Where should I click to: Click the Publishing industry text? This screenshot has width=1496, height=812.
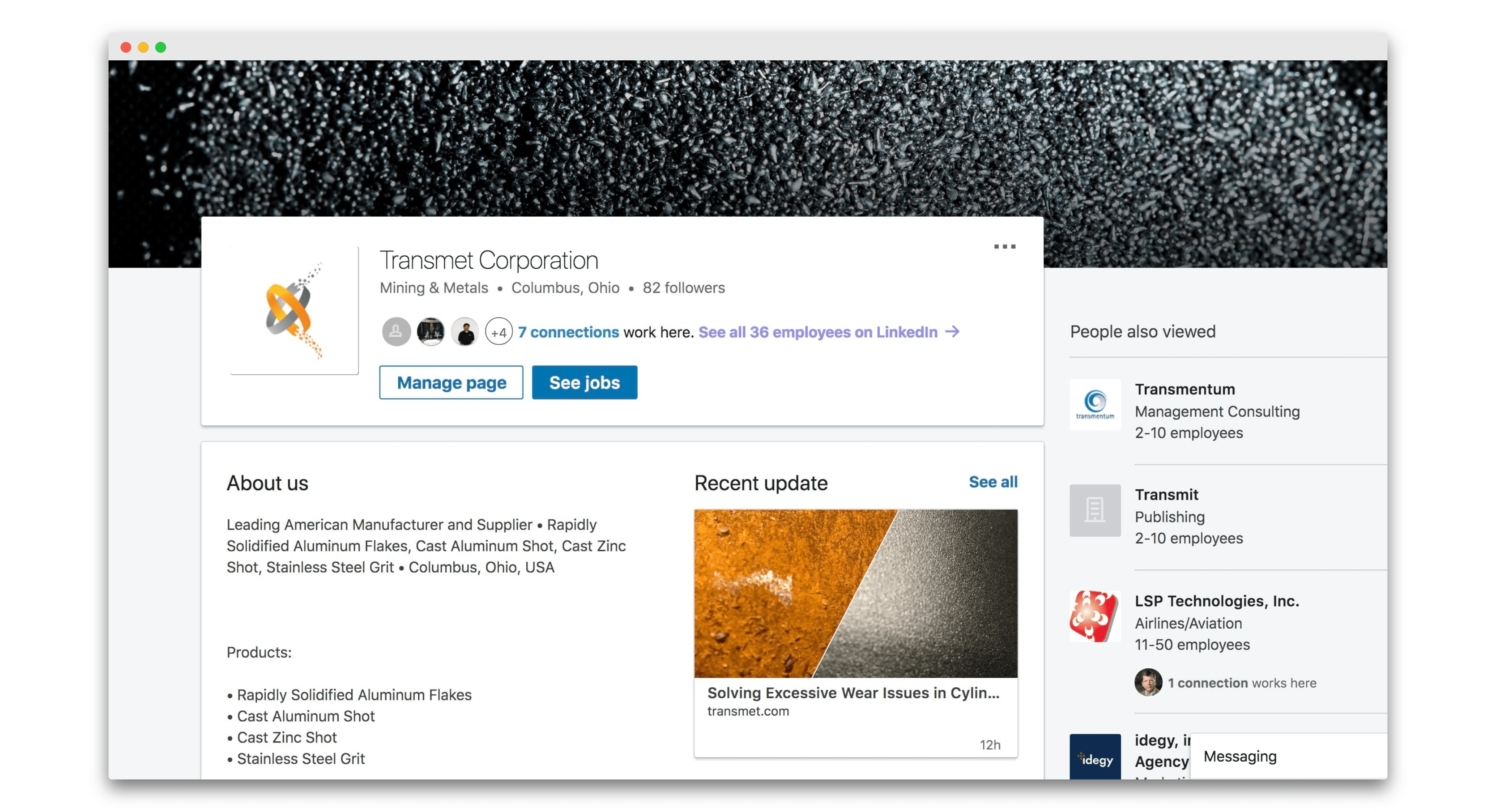click(x=1169, y=517)
